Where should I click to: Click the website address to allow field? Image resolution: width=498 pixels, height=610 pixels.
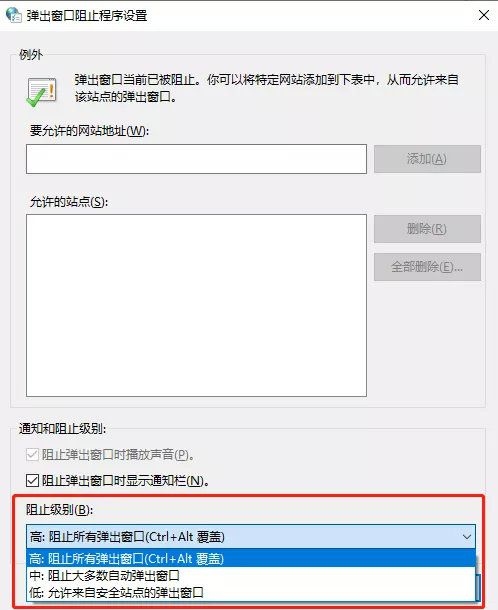pyautogui.click(x=196, y=159)
